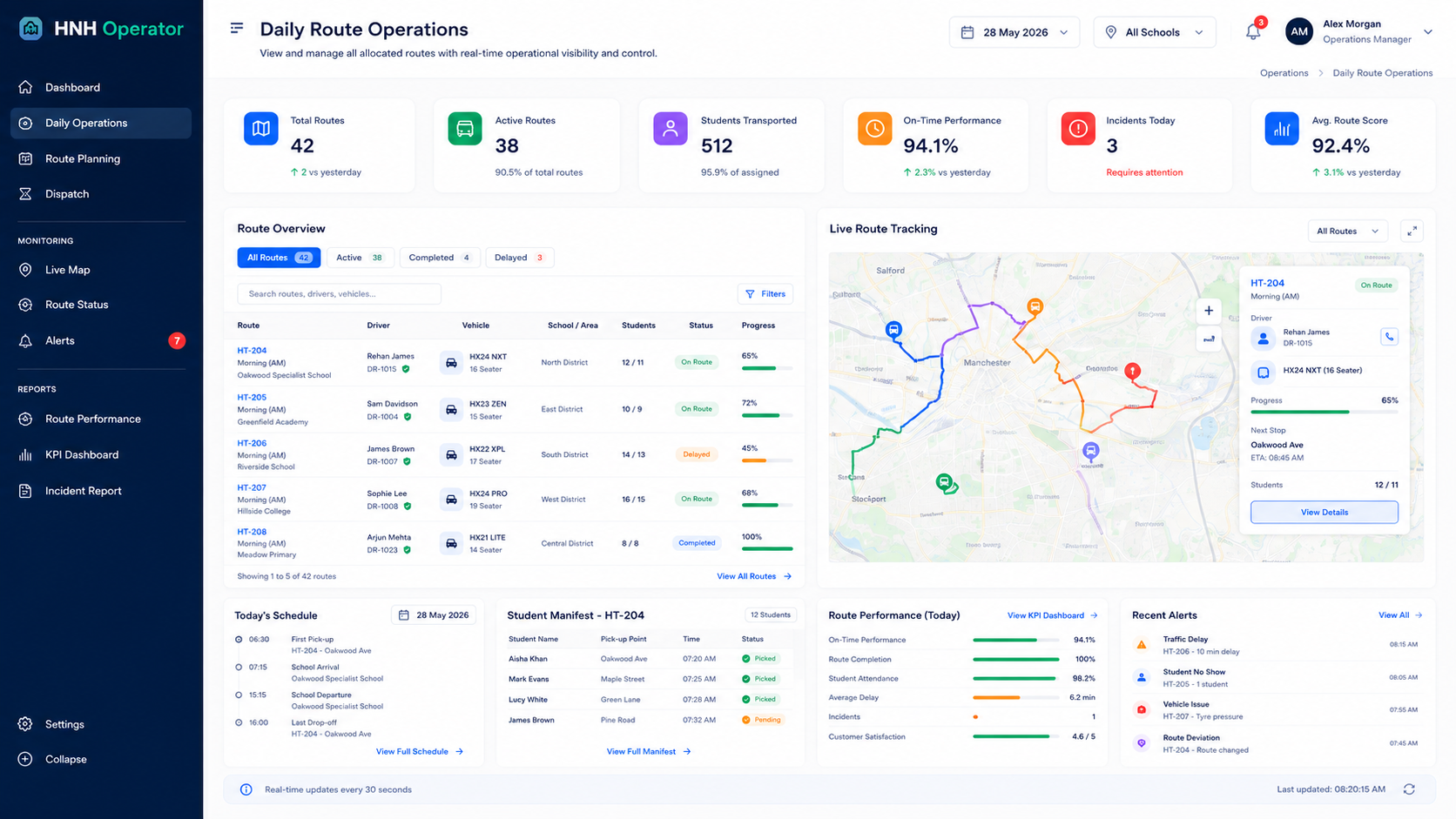Screen dimensions: 1456x819
Task: Go to Route Planning
Action: (83, 158)
